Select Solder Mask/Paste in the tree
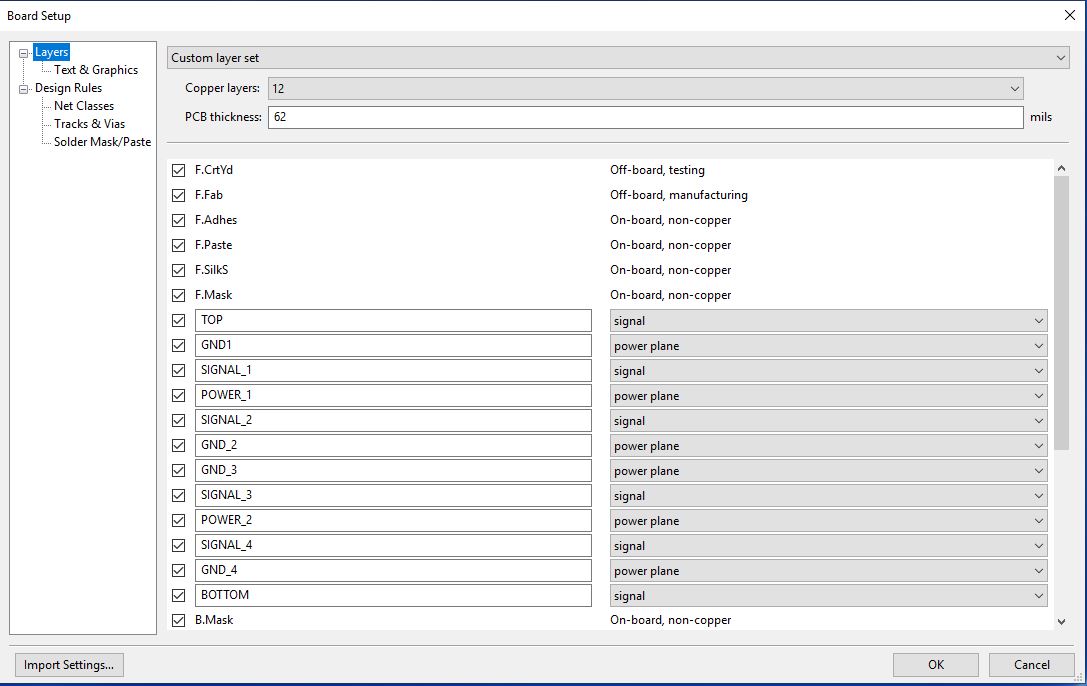This screenshot has height=686, width=1087. [x=102, y=142]
